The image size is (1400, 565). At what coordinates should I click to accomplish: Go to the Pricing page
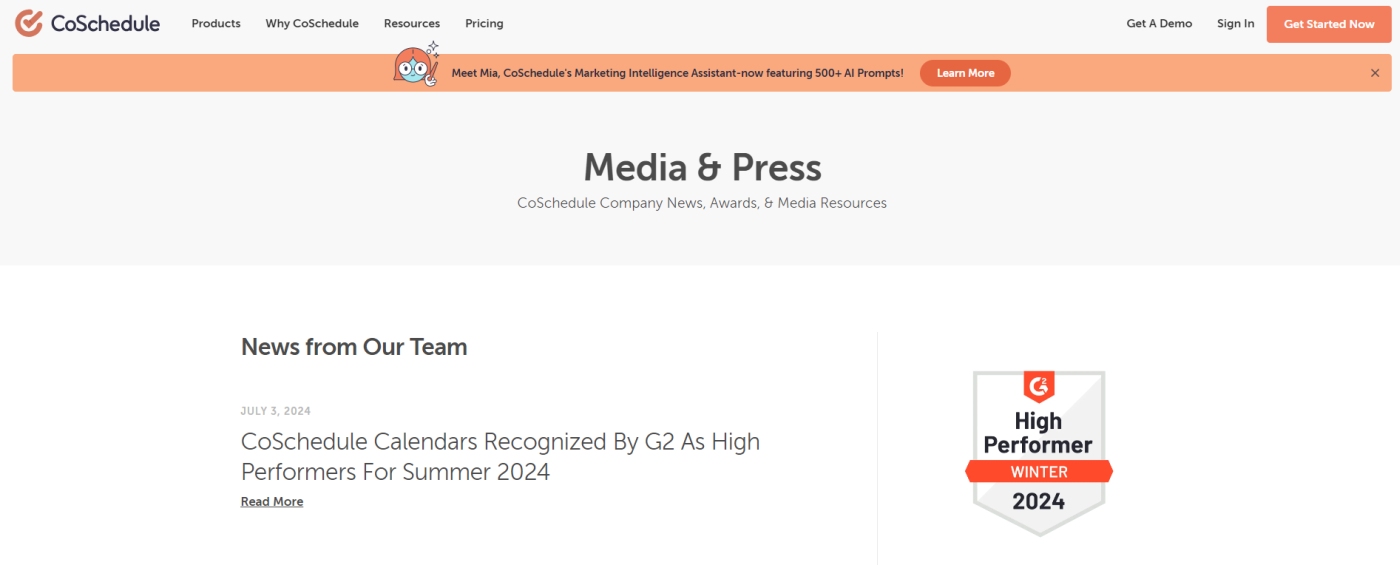point(484,23)
